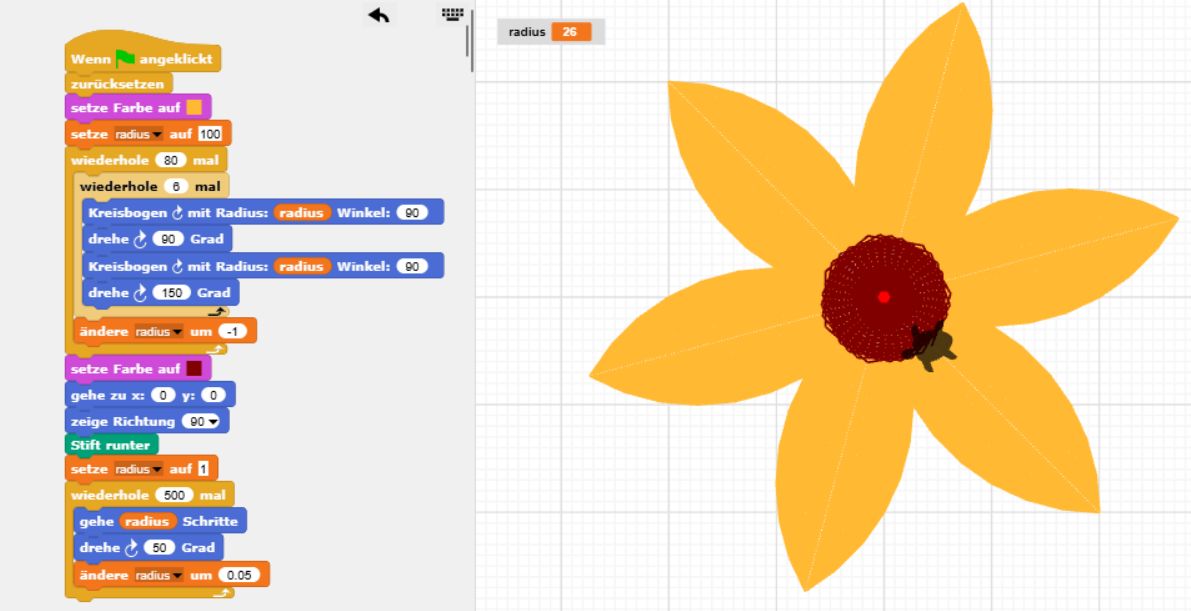
Task: Click the orange color swatch in 'setze Farbe auf'
Action: pos(194,108)
